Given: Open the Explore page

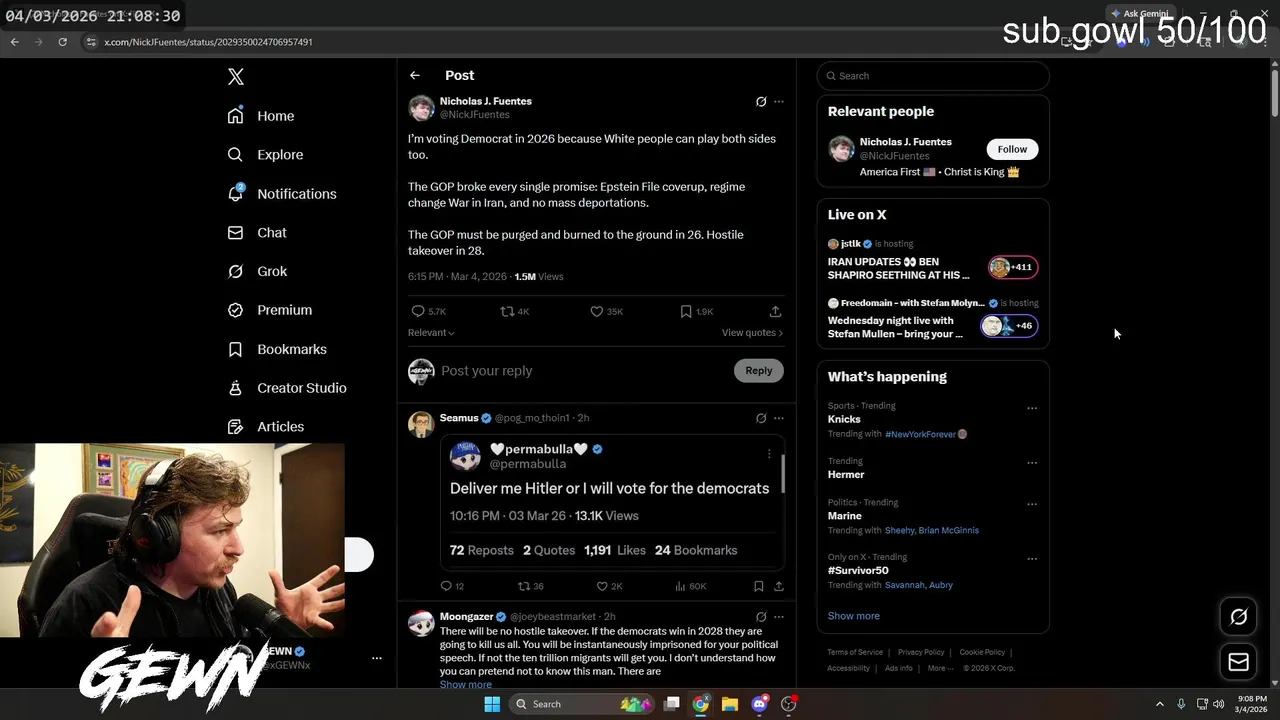Looking at the screenshot, I should click(265, 155).
